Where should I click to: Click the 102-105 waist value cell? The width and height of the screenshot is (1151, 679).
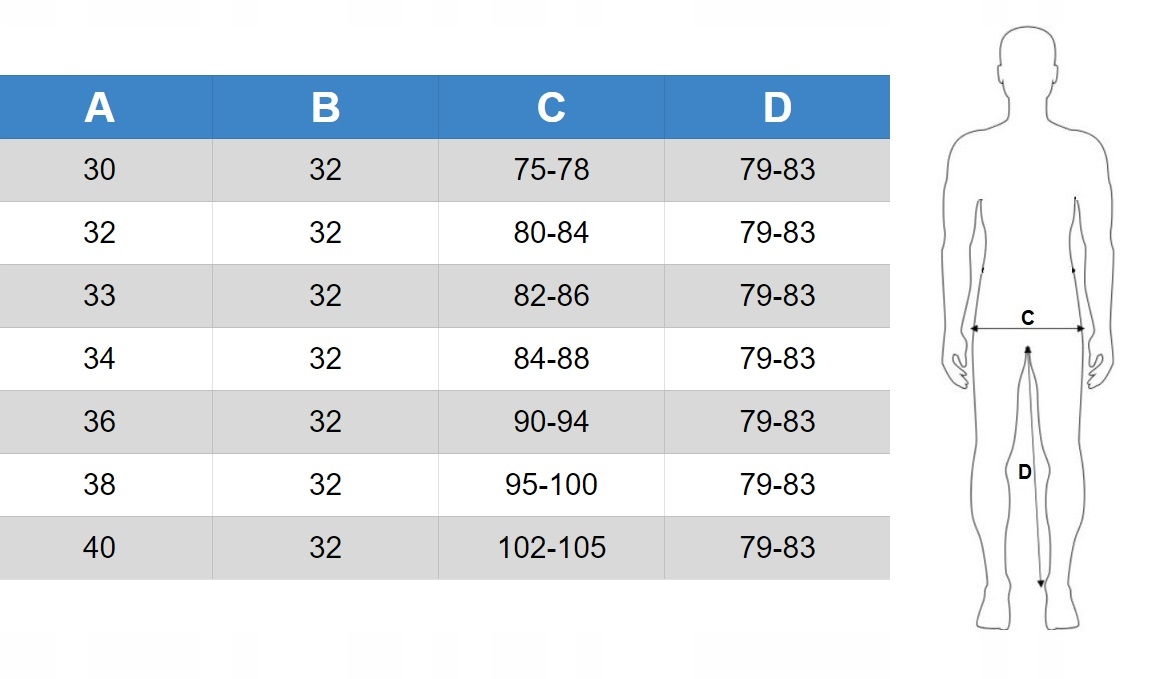click(551, 548)
